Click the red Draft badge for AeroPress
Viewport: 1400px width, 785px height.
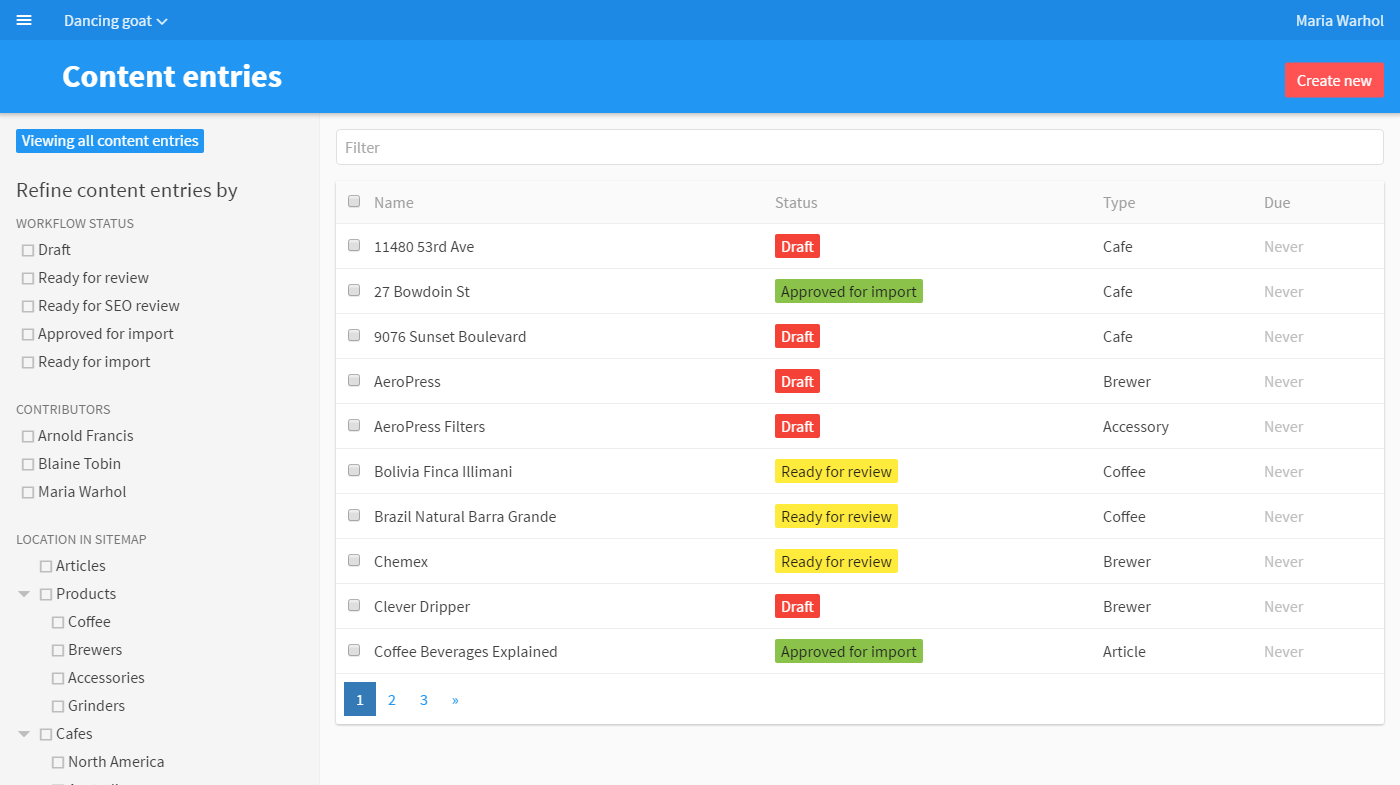coord(797,382)
